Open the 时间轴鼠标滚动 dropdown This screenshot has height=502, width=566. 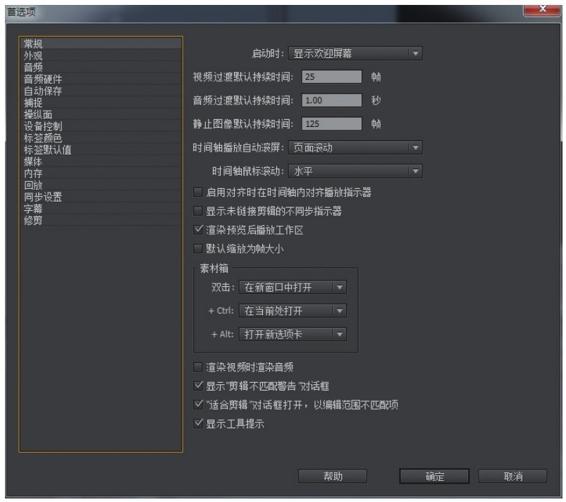[355, 171]
